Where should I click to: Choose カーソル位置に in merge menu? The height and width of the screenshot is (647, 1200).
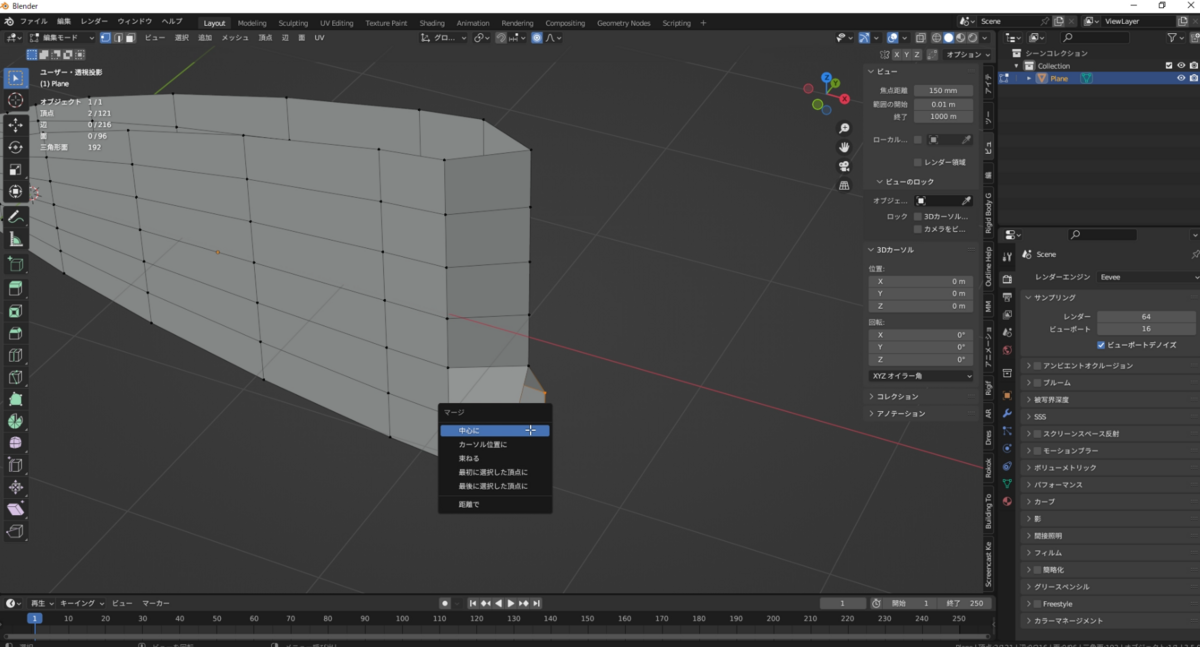(x=495, y=445)
